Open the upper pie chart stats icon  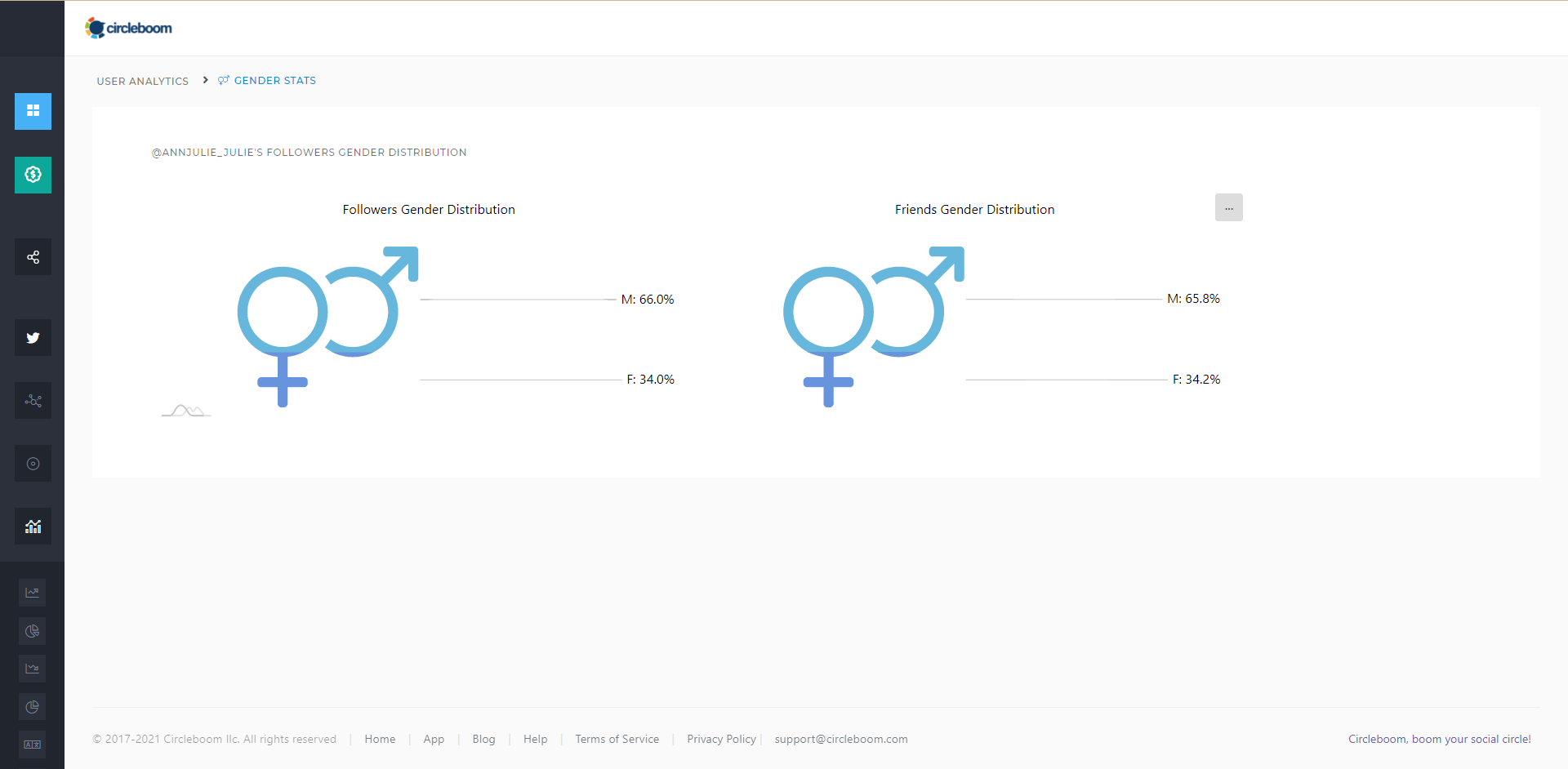click(x=32, y=630)
